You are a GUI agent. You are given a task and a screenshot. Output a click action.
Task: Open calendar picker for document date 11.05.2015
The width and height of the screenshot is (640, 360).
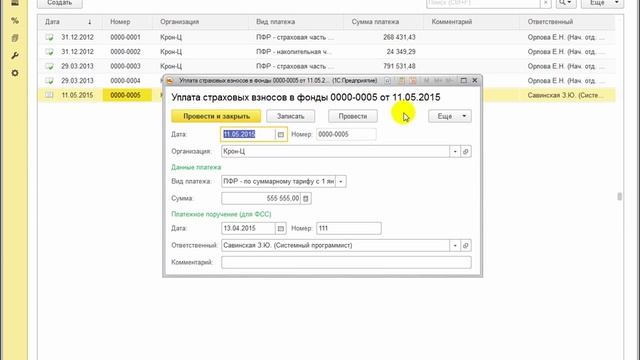pos(281,134)
